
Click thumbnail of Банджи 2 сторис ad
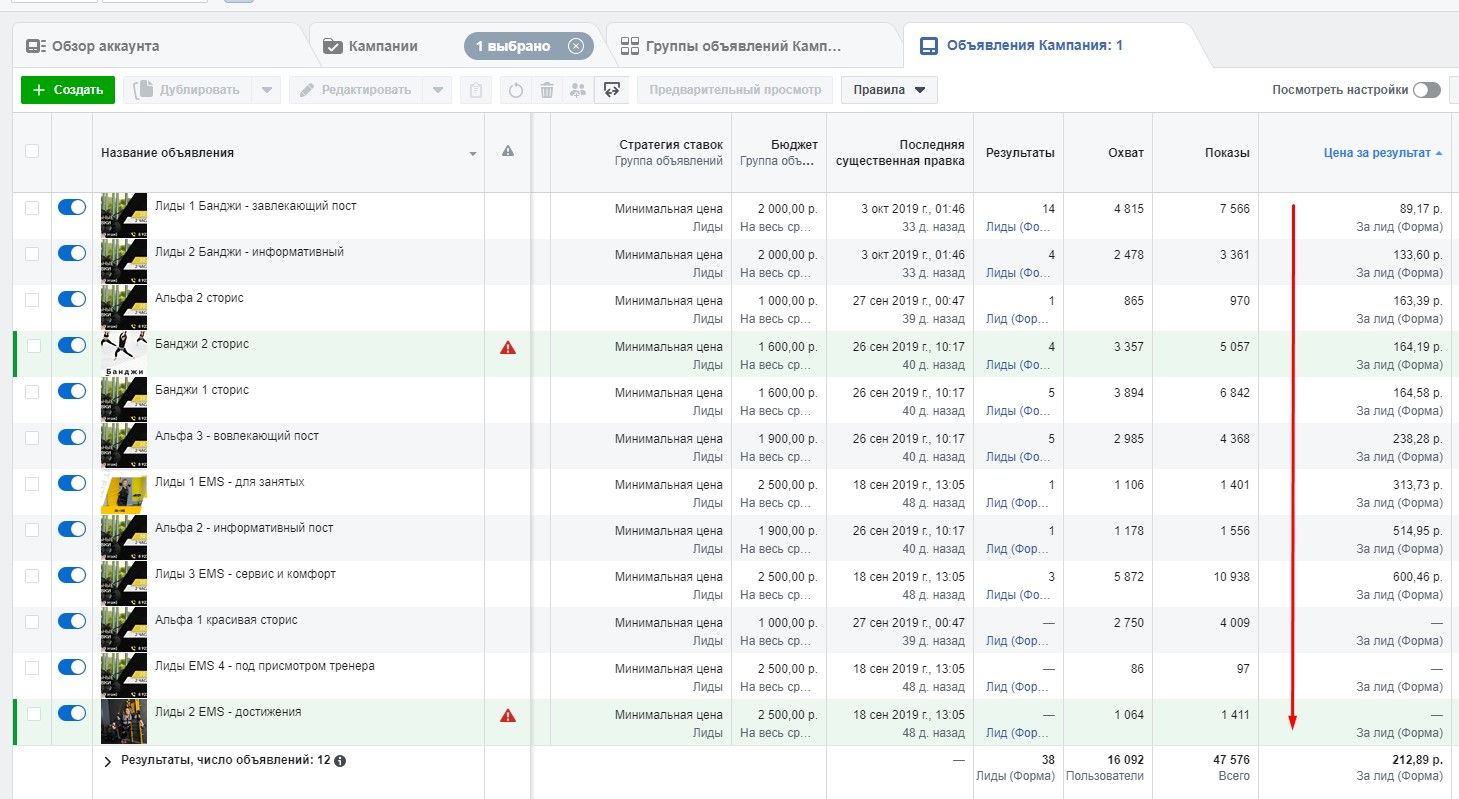pyautogui.click(x=124, y=354)
